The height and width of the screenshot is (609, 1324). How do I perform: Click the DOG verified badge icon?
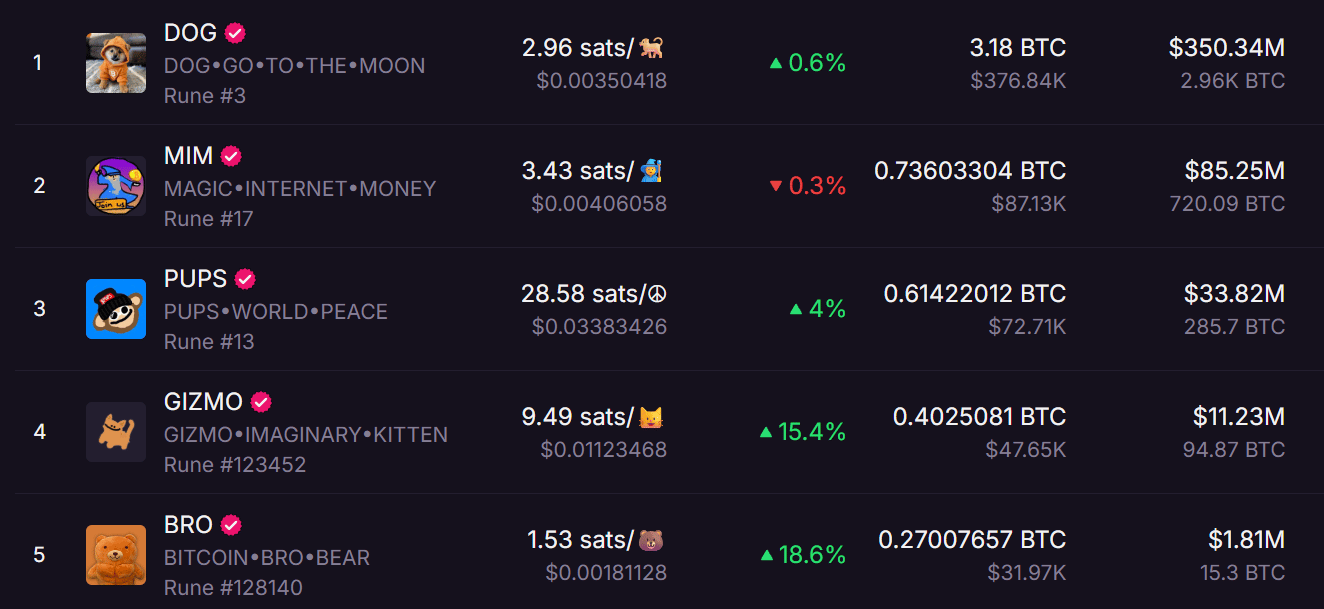tap(235, 33)
